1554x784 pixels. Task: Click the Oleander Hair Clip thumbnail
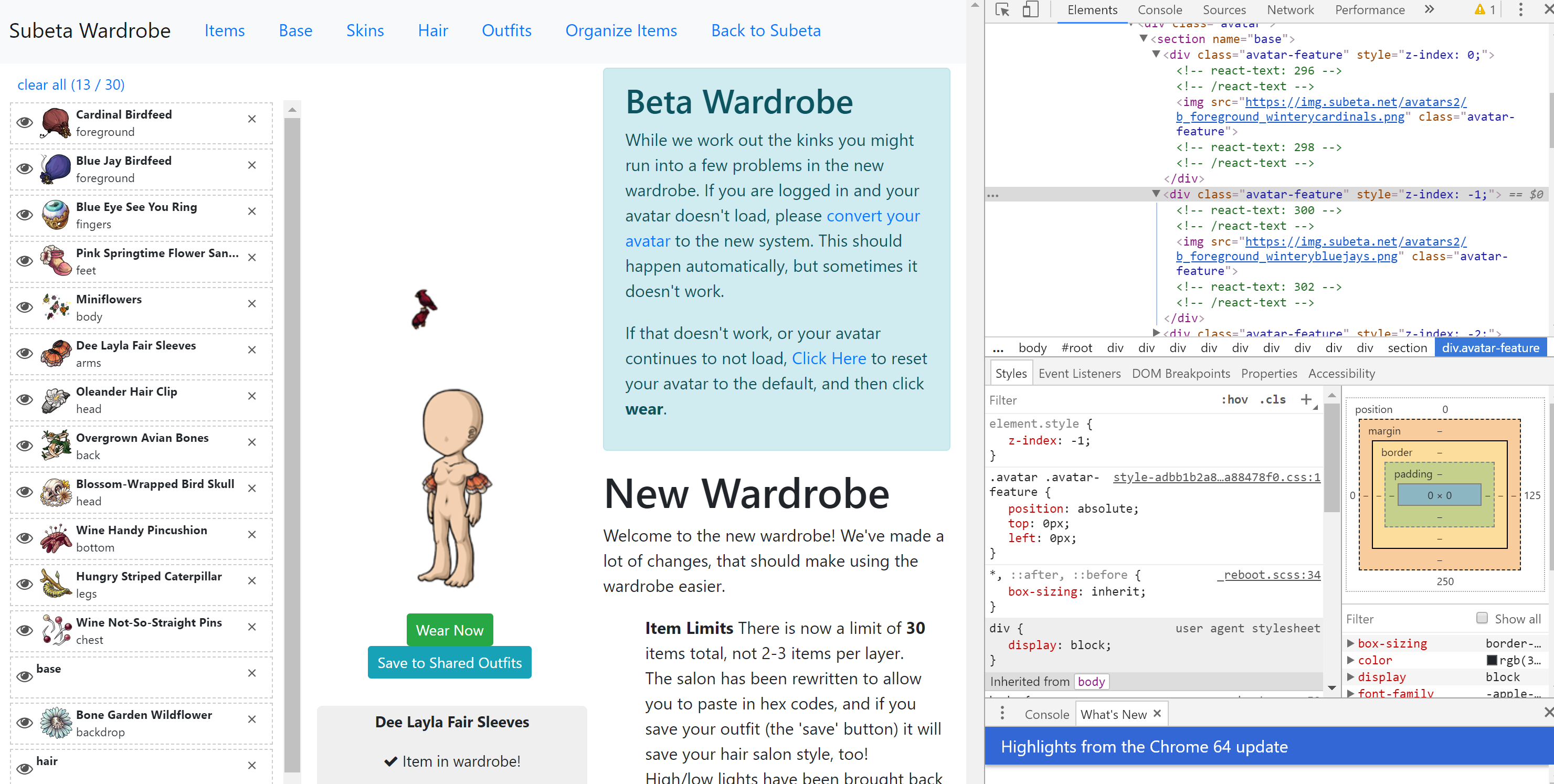click(x=56, y=400)
